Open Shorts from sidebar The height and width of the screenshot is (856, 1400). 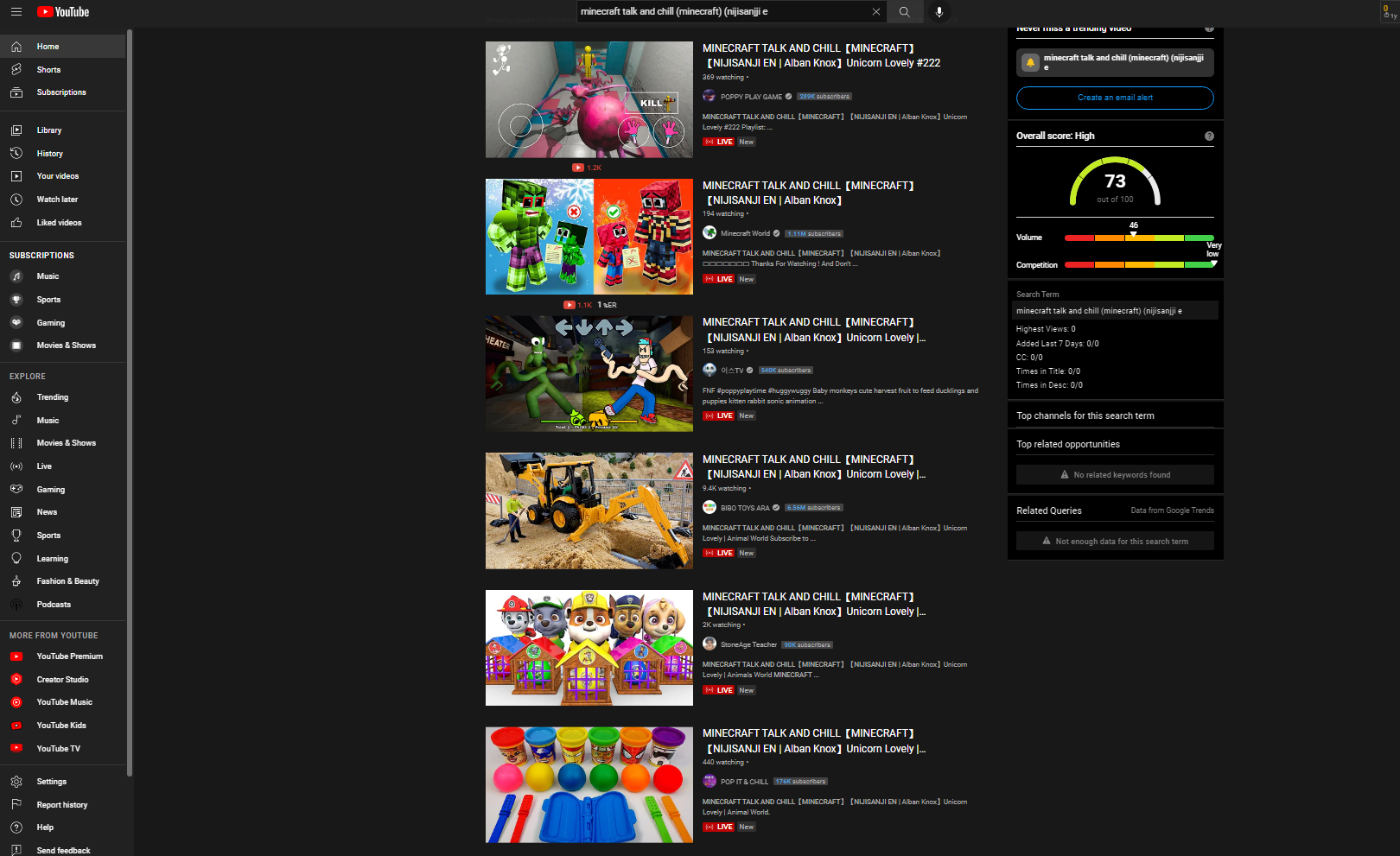pos(63,70)
